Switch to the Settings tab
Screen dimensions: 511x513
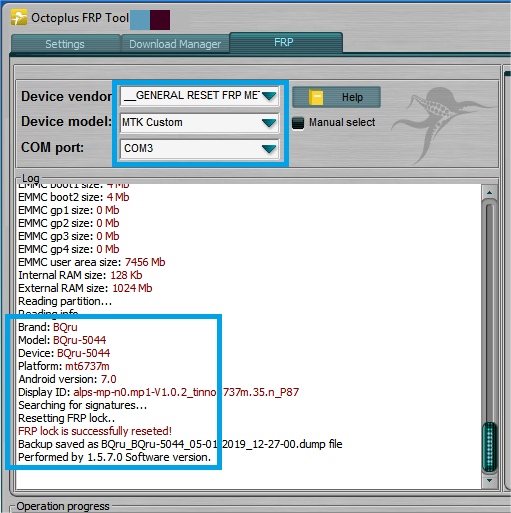[x=65, y=44]
